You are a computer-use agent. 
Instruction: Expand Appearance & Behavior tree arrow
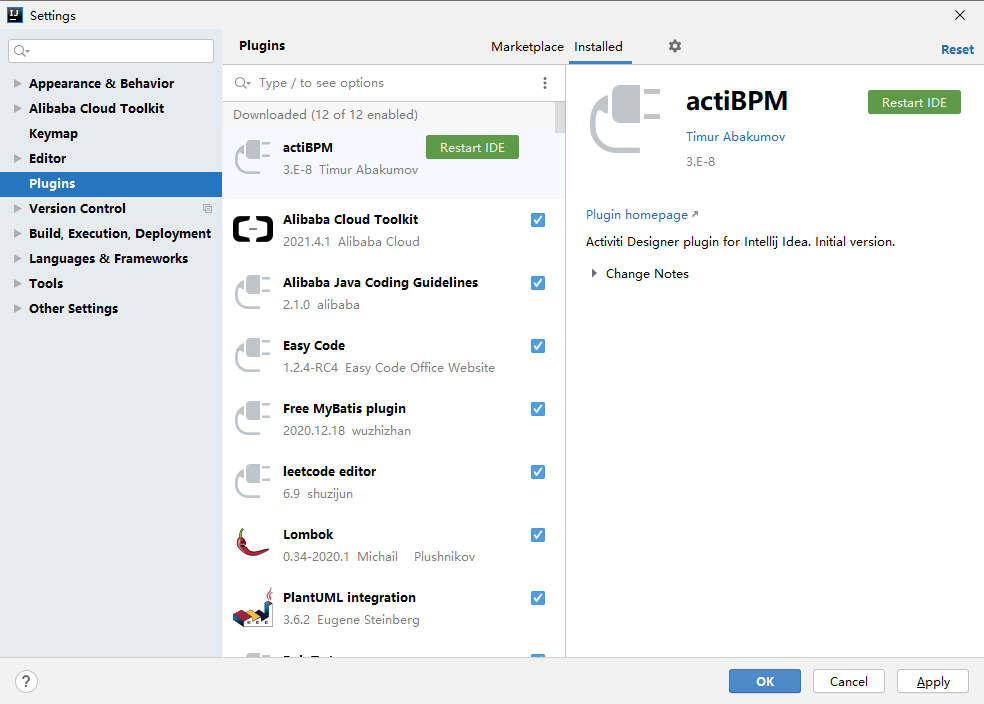[18, 83]
